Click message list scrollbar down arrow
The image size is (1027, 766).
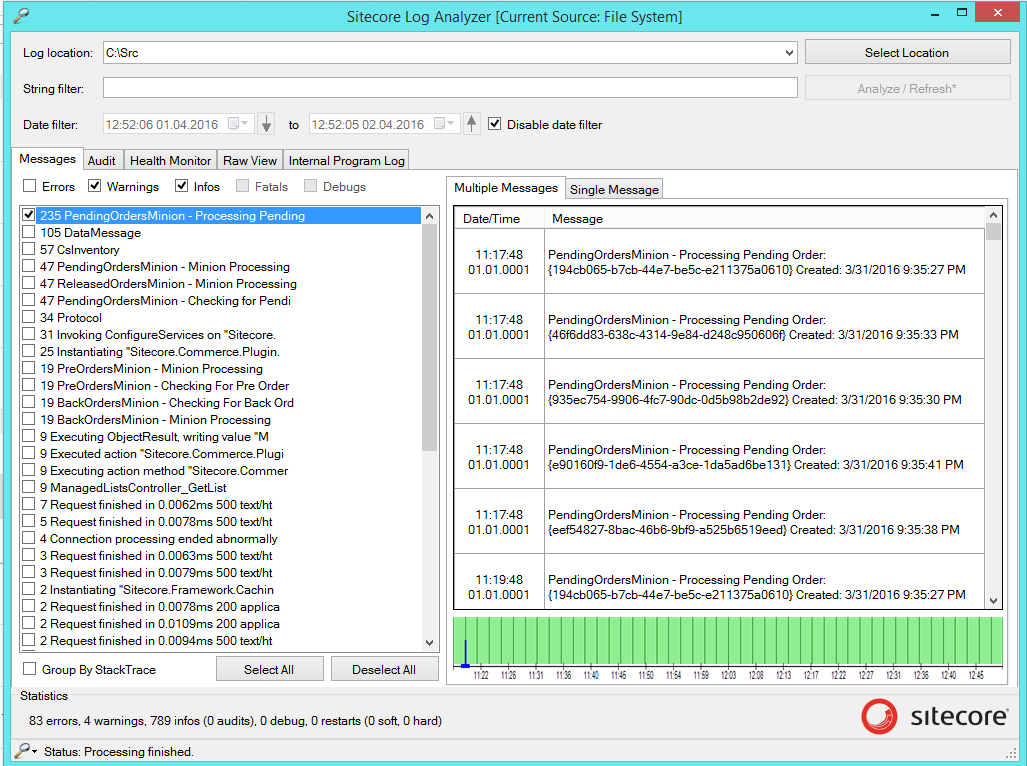point(430,642)
